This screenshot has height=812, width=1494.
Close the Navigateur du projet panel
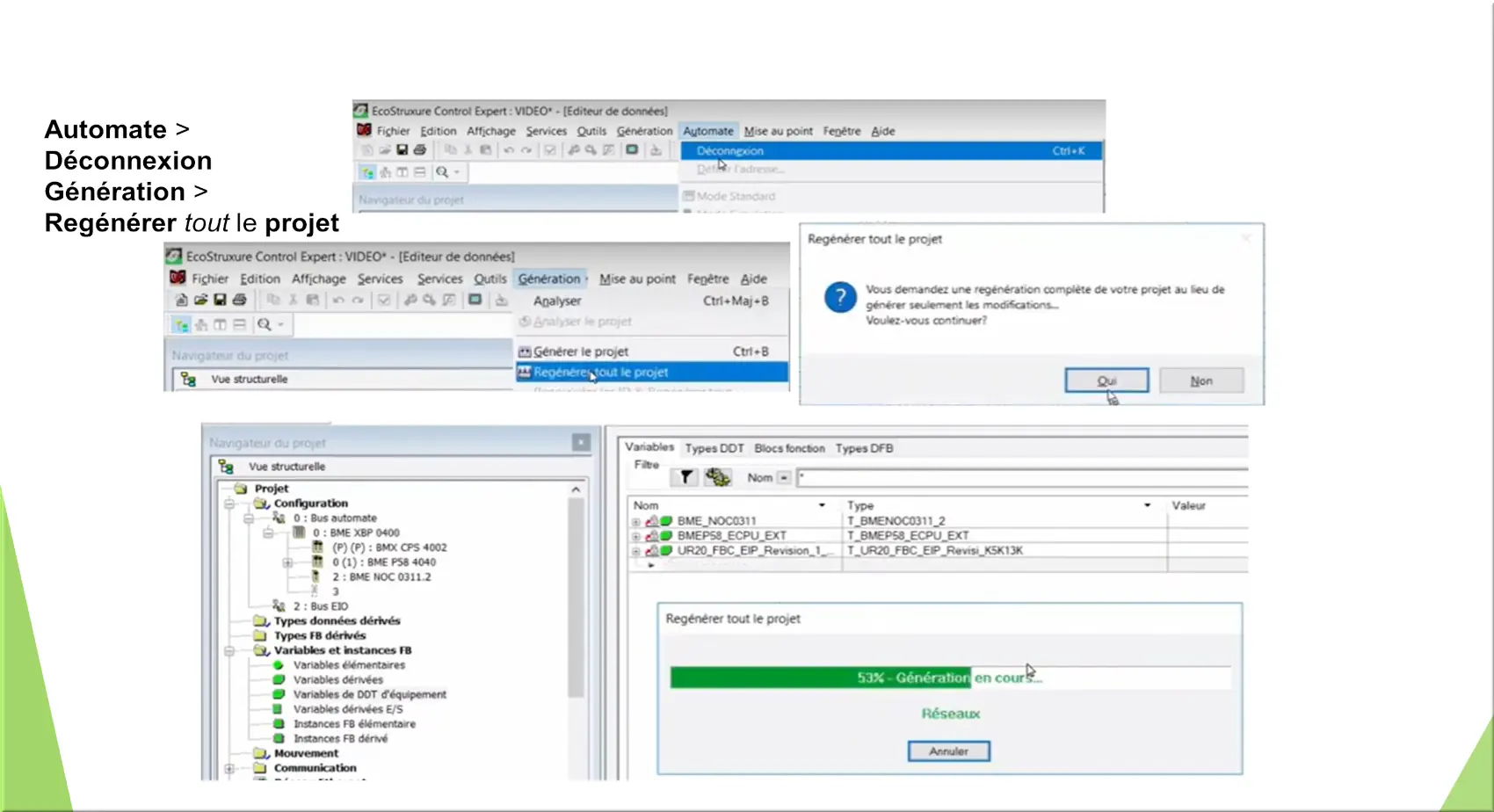click(x=581, y=442)
